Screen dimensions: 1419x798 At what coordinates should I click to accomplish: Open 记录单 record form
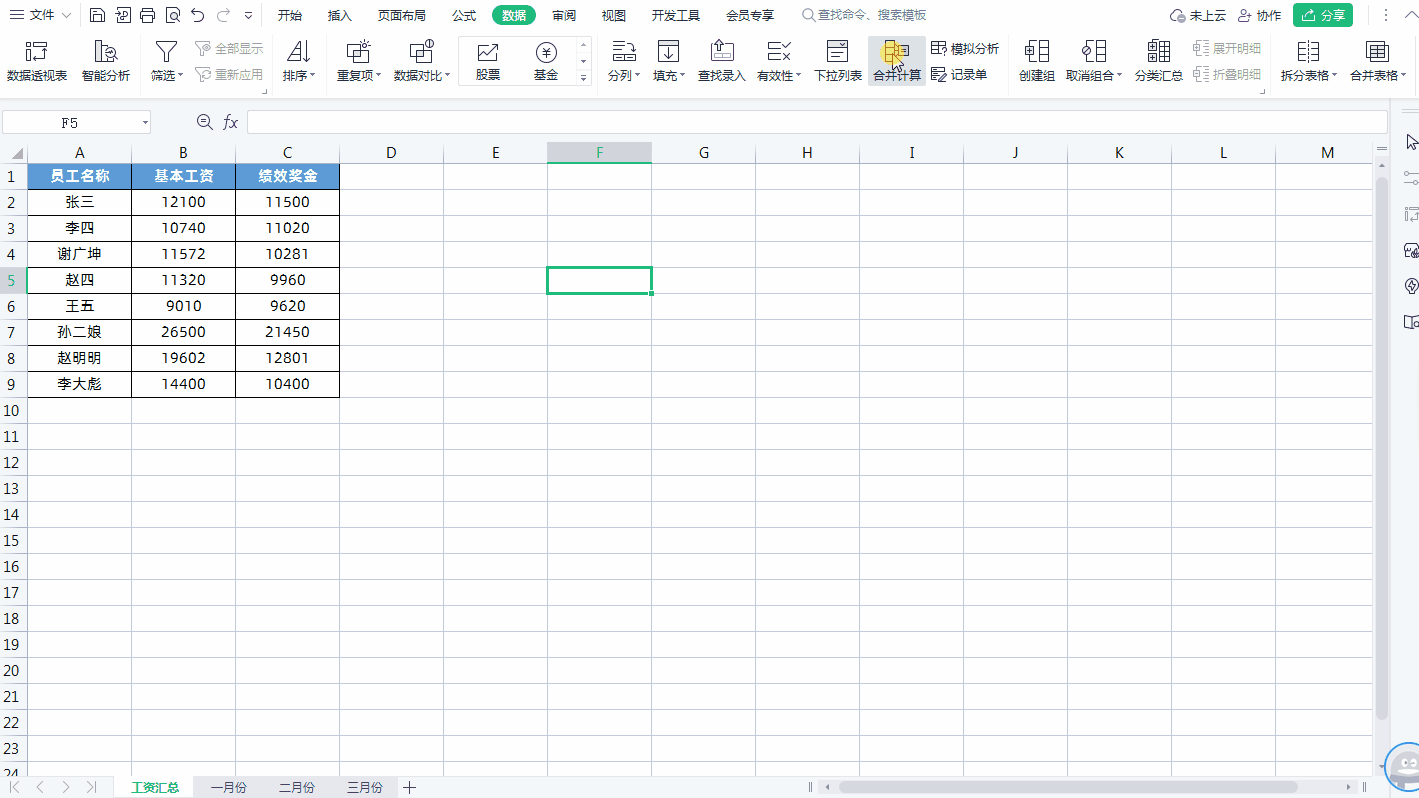959,74
